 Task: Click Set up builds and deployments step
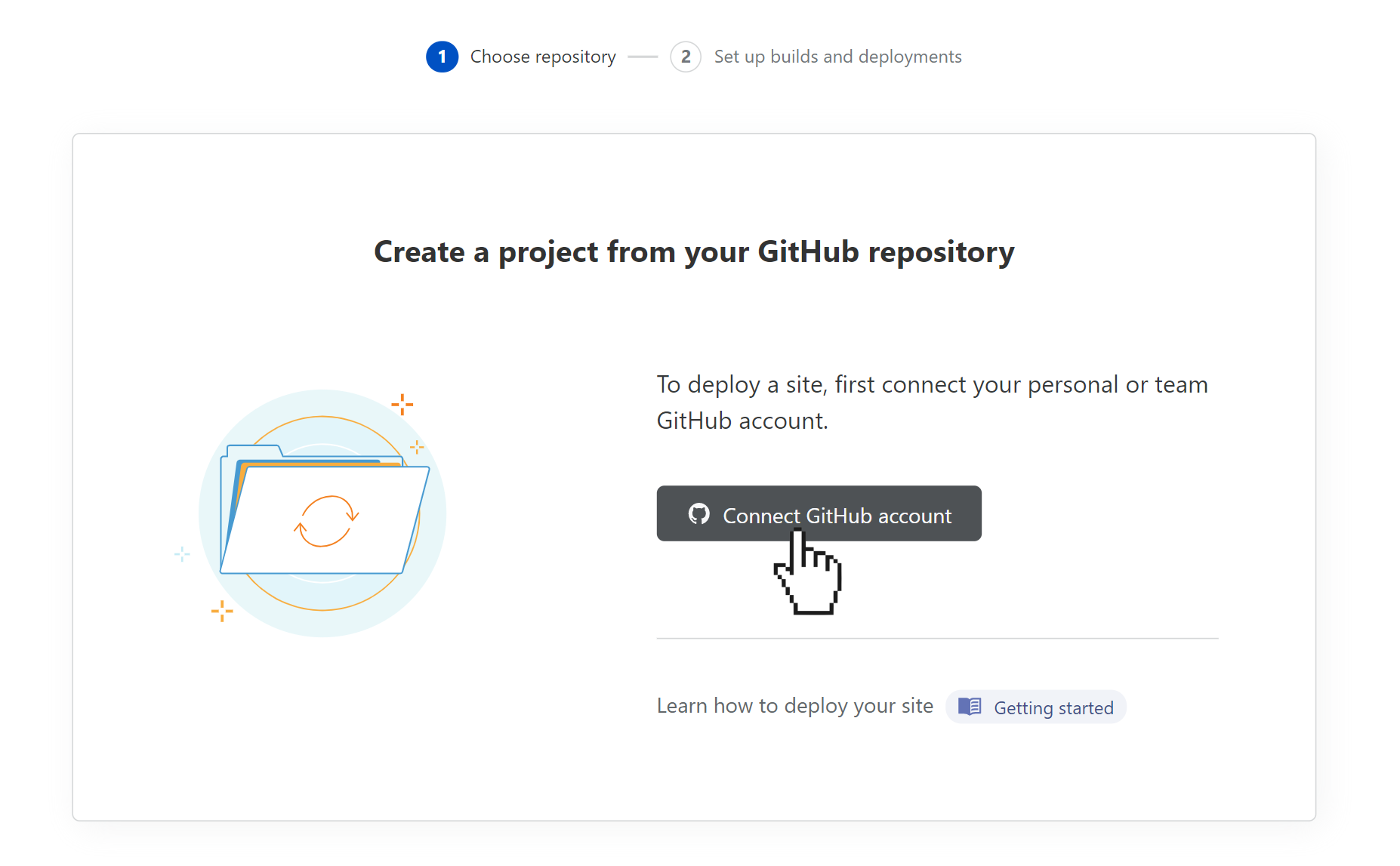pyautogui.click(x=838, y=57)
